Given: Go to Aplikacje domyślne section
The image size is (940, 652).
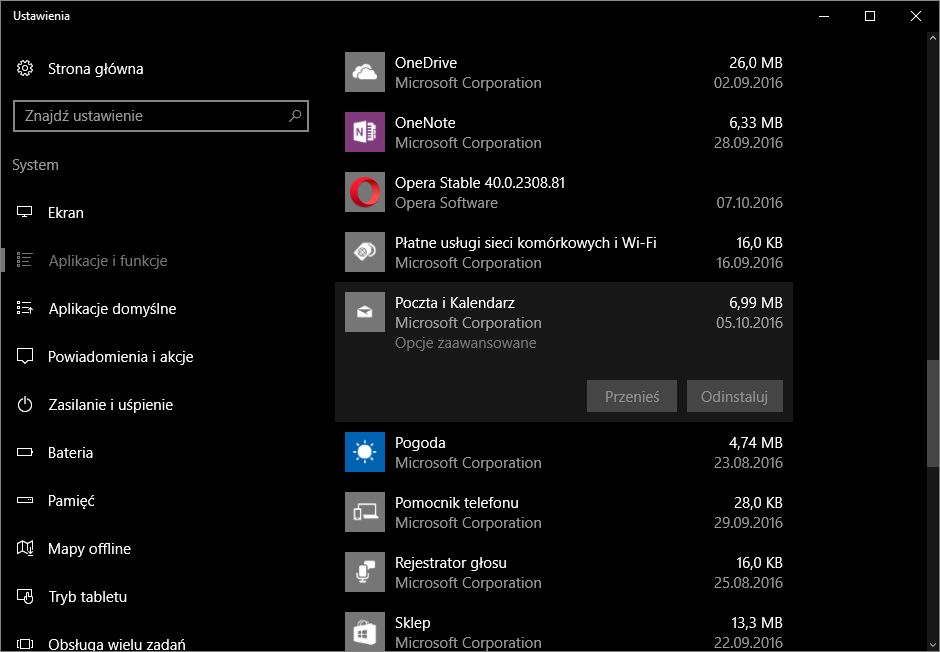Looking at the screenshot, I should 112,309.
